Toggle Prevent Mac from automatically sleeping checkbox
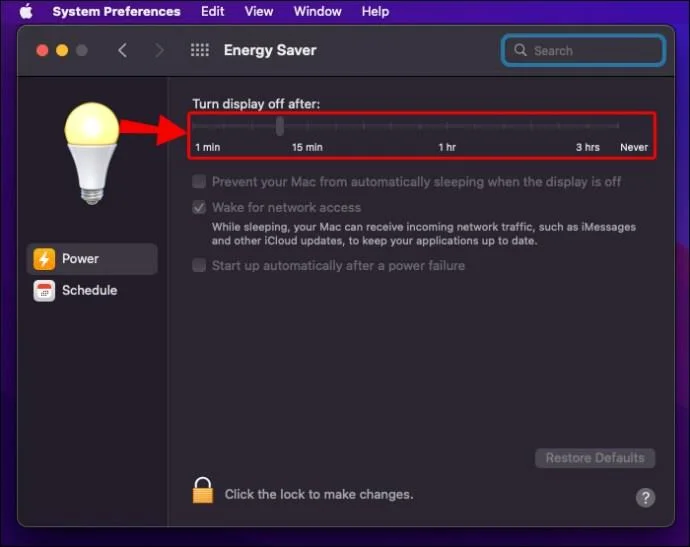This screenshot has height=547, width=690. click(199, 181)
